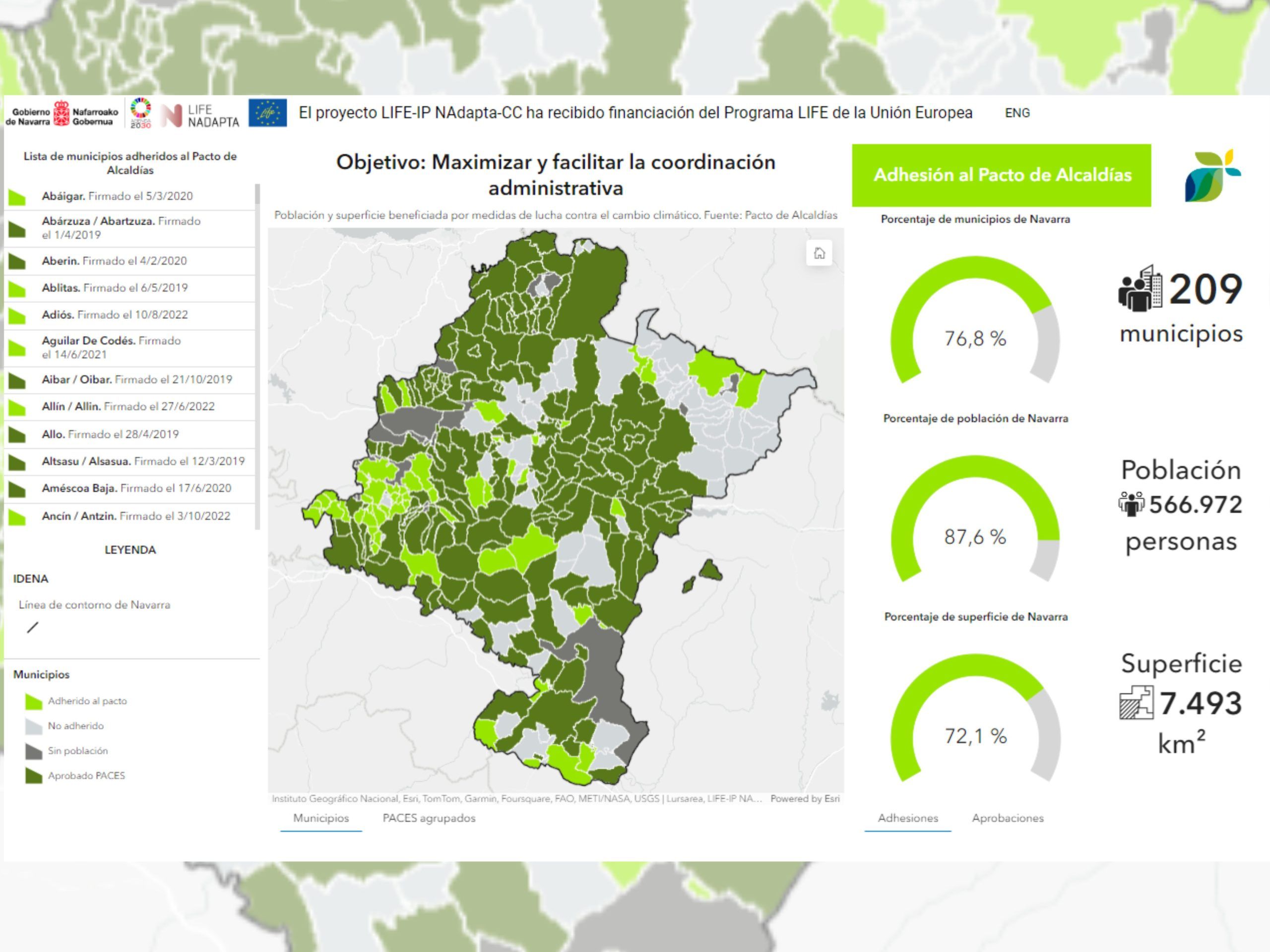Screen dimensions: 1270x952
Task: Select Ablitas in the municipality list
Action: pyautogui.click(x=130, y=288)
